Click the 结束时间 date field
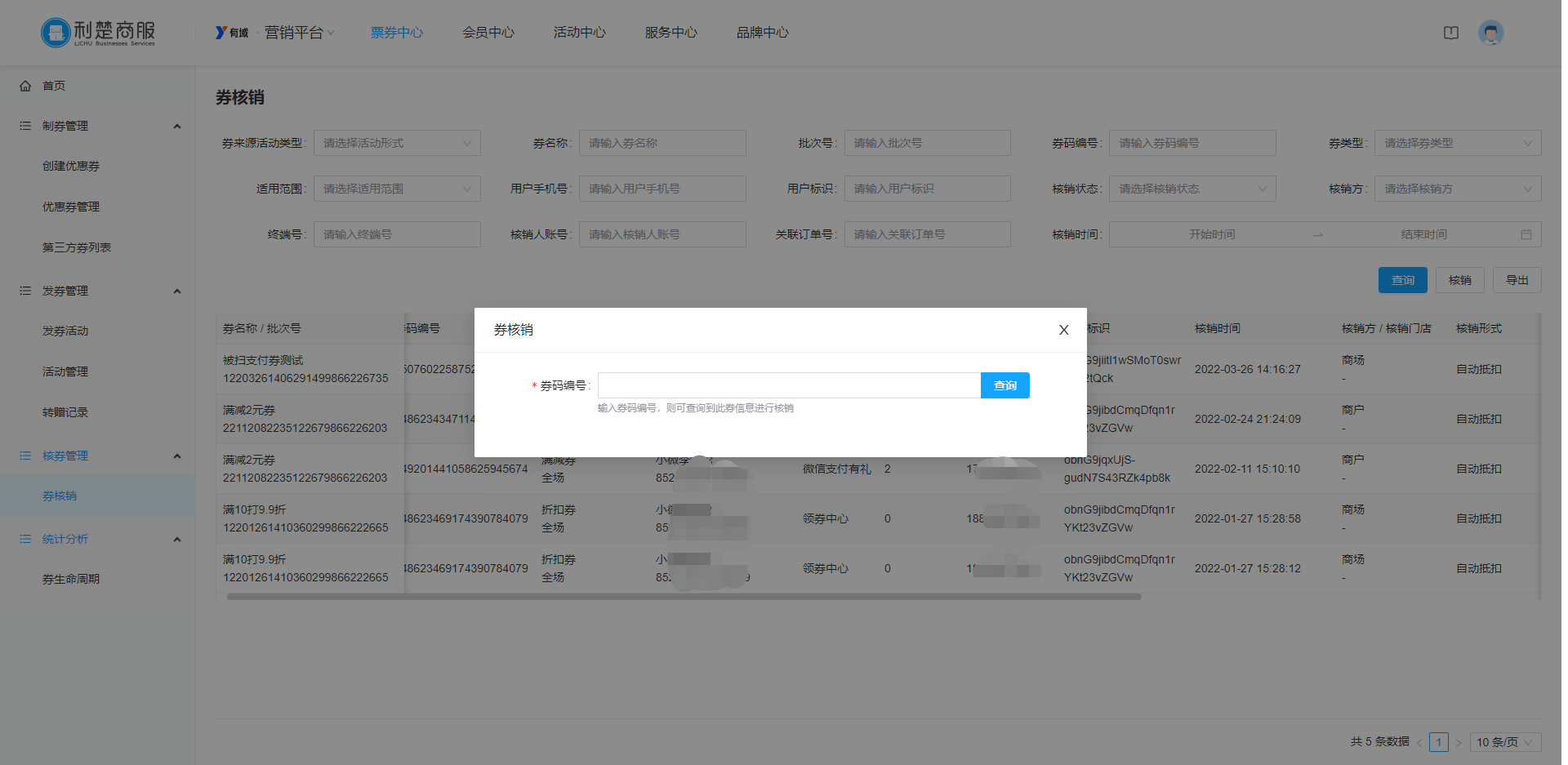1568x765 pixels. 1423,234
